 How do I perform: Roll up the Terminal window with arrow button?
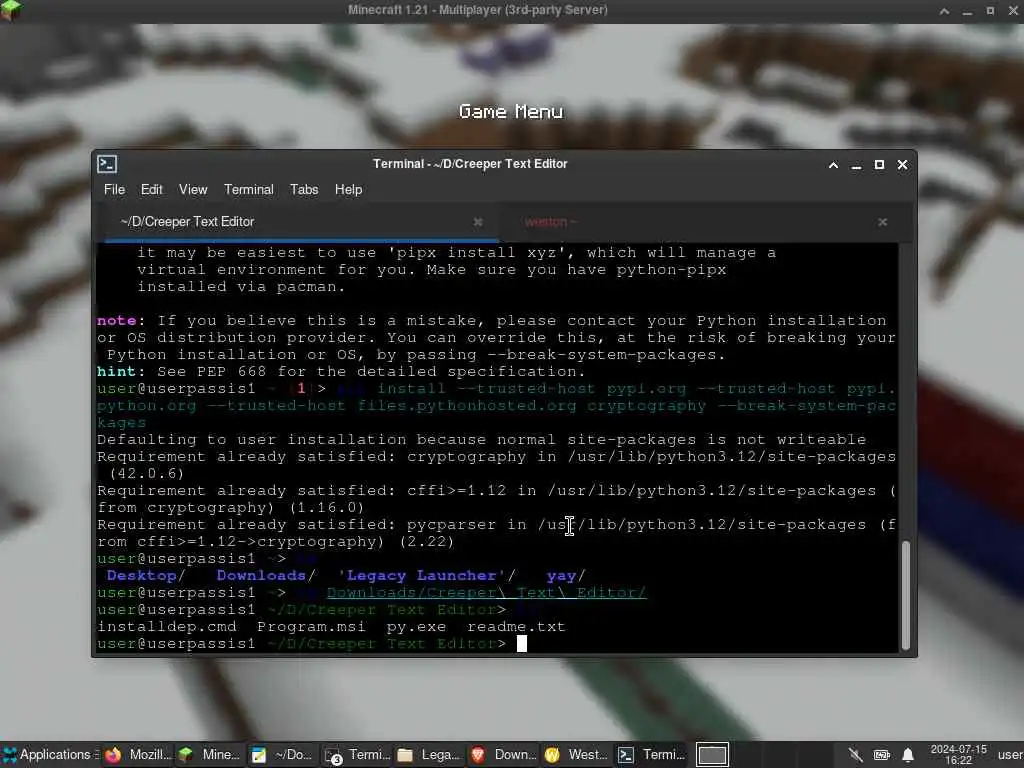click(833, 165)
